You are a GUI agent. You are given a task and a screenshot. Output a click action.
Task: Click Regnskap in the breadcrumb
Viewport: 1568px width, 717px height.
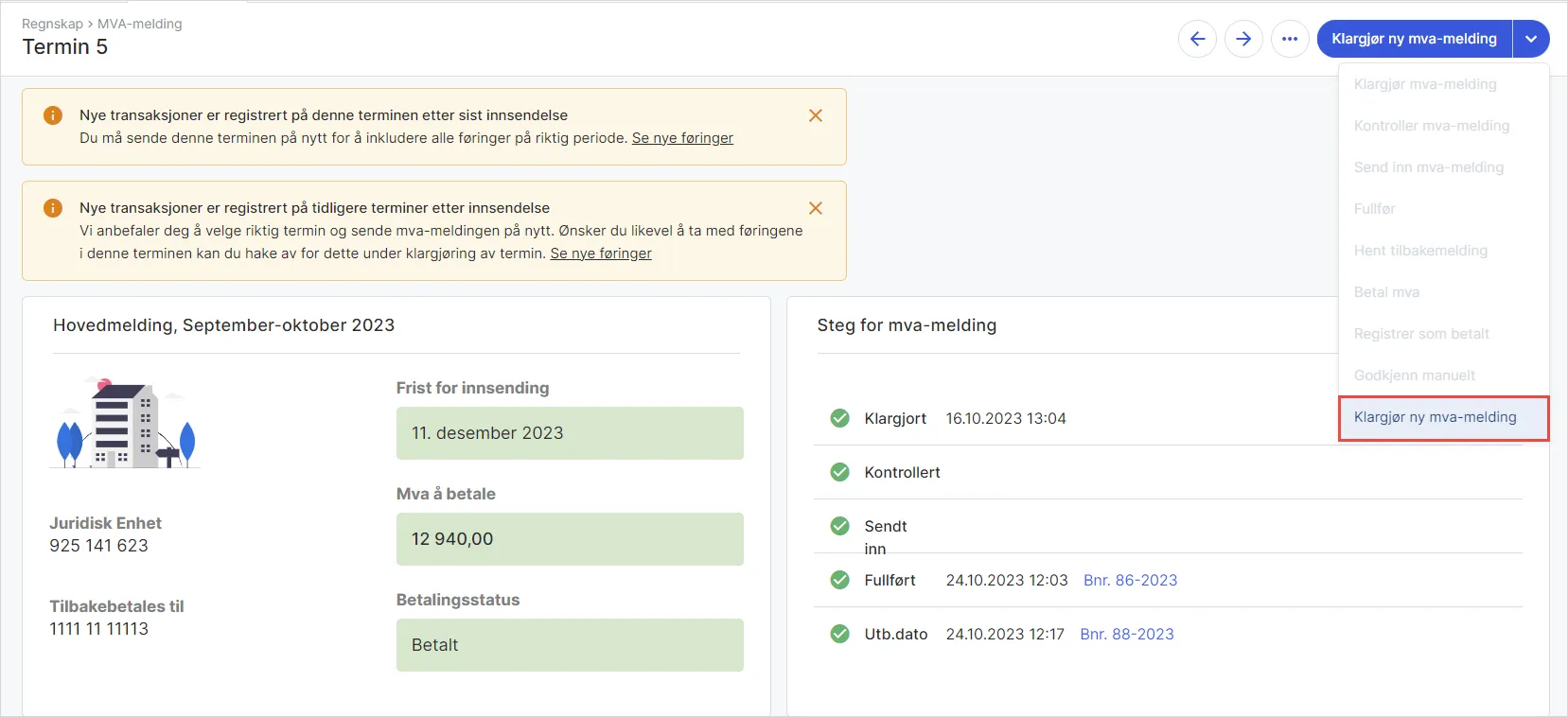(x=52, y=24)
